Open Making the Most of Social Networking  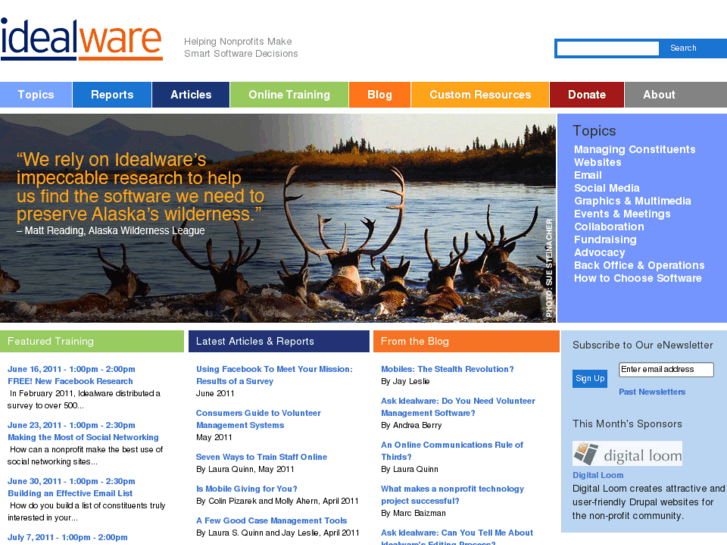(x=83, y=437)
